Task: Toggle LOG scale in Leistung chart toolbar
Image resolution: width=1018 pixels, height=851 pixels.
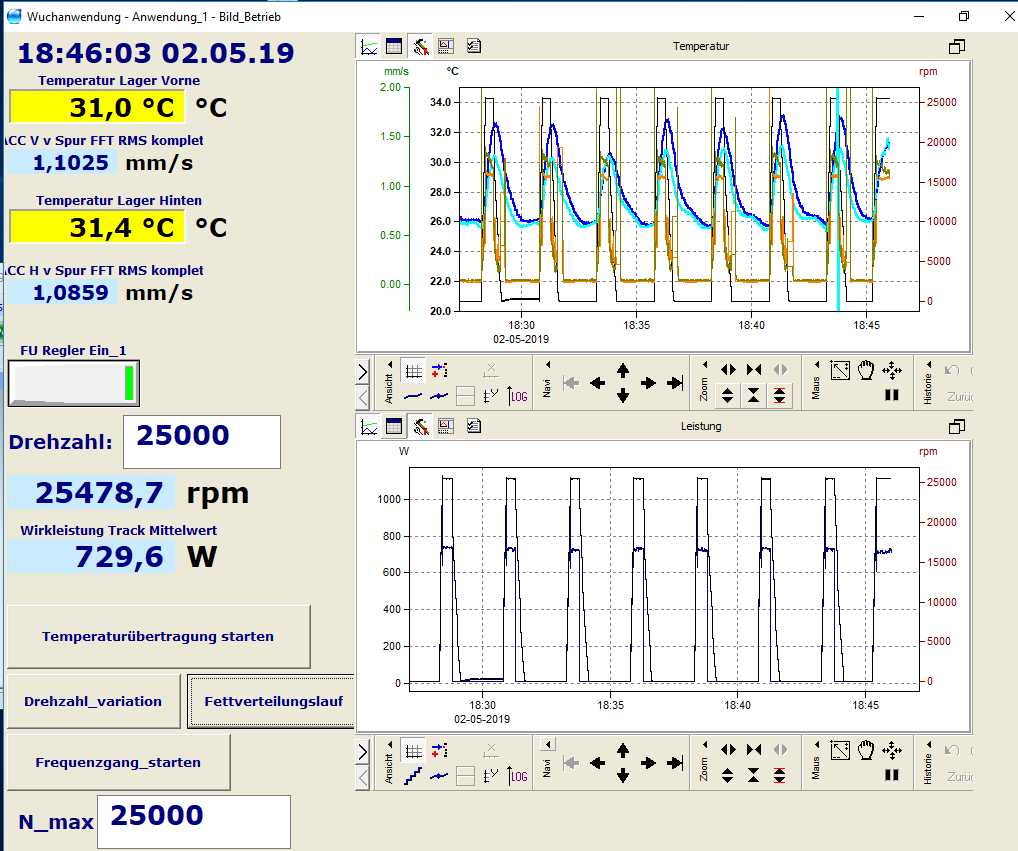Action: [x=518, y=775]
